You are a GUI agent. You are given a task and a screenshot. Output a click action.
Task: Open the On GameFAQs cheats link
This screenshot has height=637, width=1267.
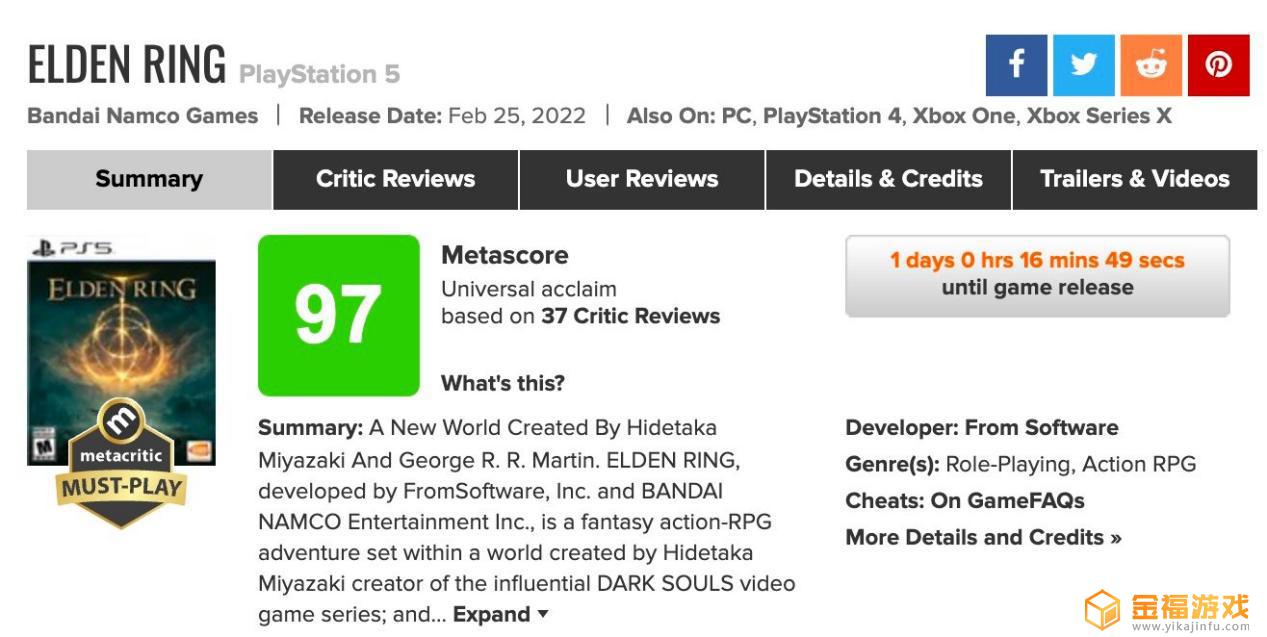pos(1007,500)
